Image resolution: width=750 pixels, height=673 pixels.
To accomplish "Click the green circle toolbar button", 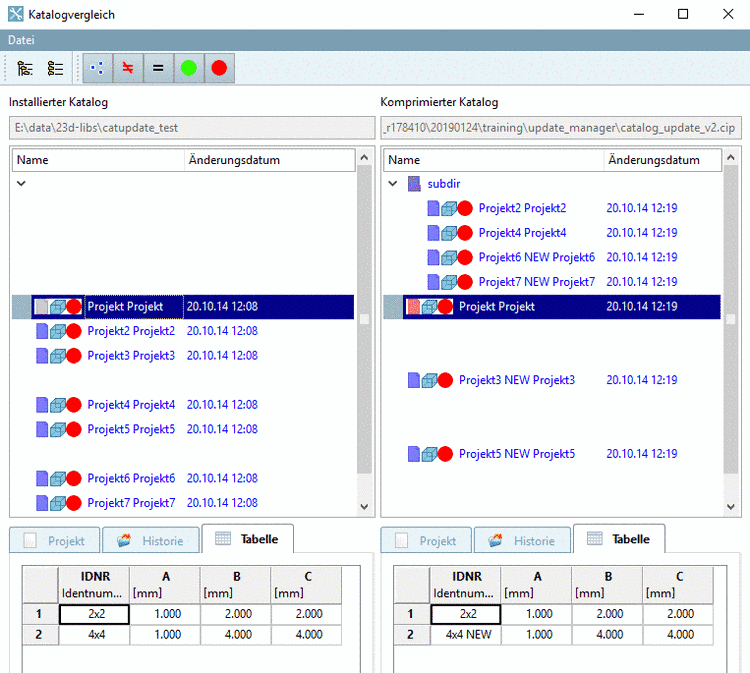I will click(x=188, y=69).
